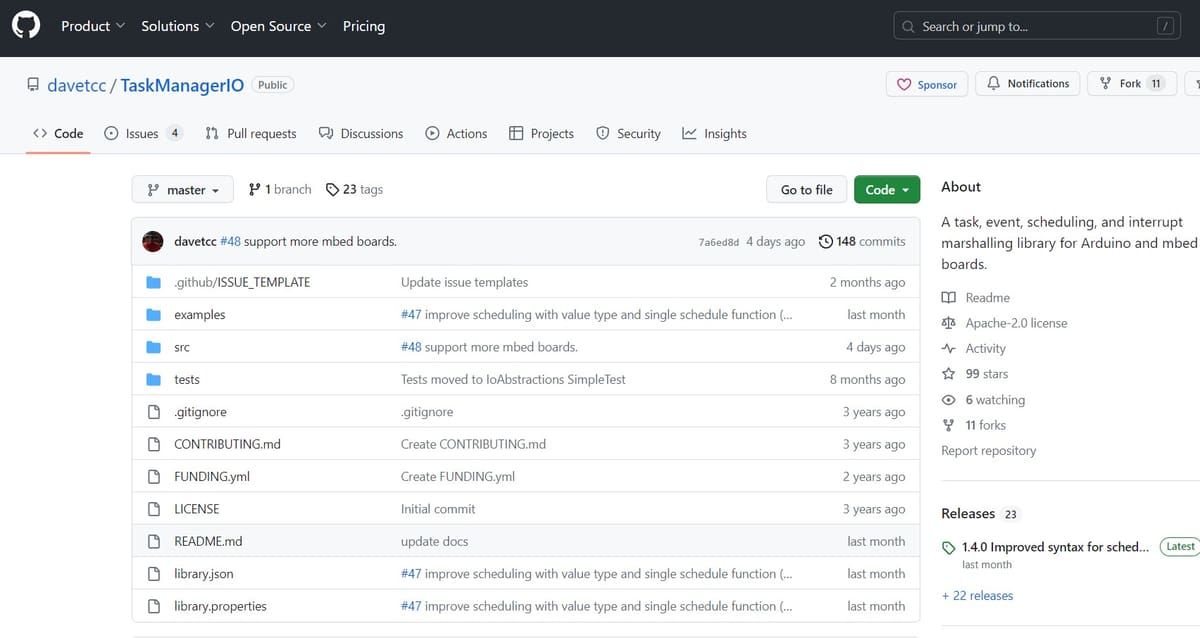
Task: Click the file icon for library.properties
Action: click(154, 606)
